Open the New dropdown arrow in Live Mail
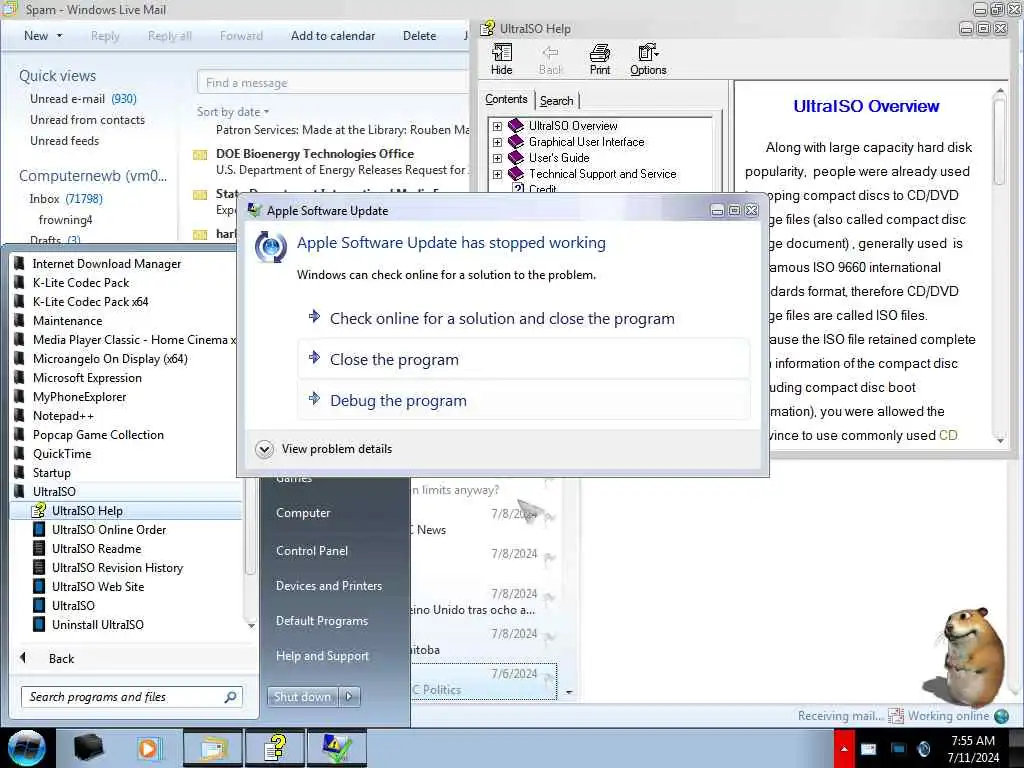The image size is (1024, 768). click(x=60, y=36)
